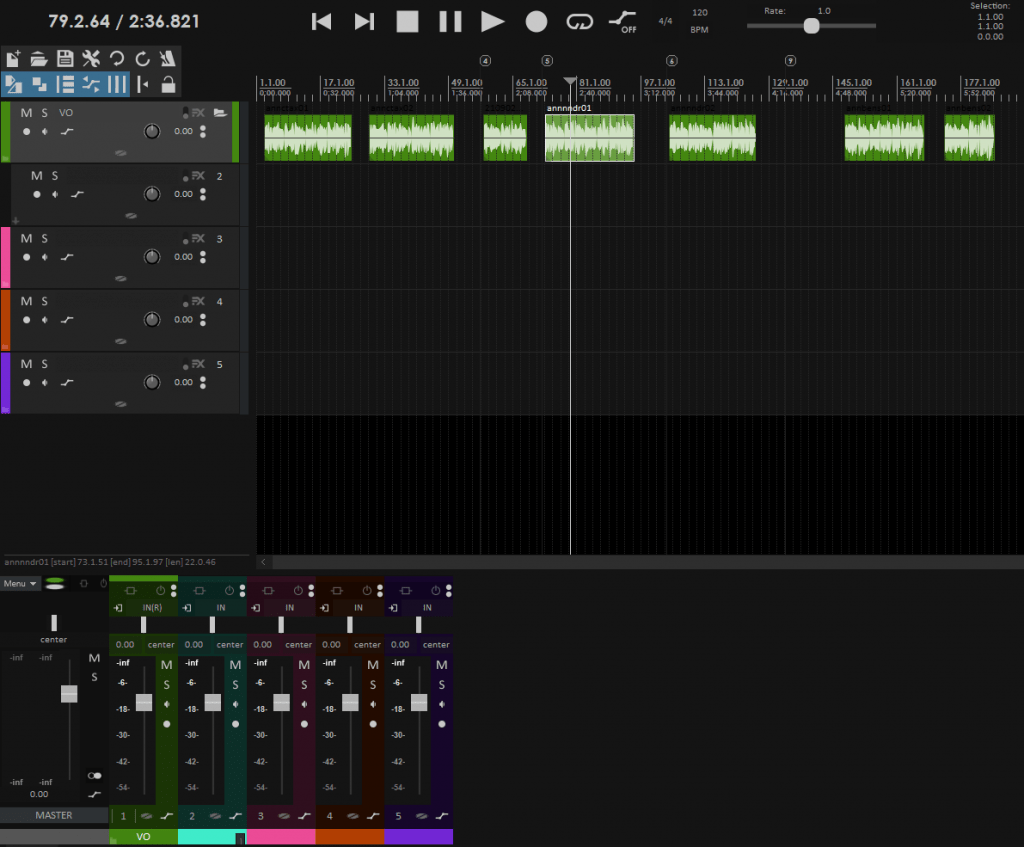
Task: Click the folder icon on VO track
Action: [x=220, y=112]
